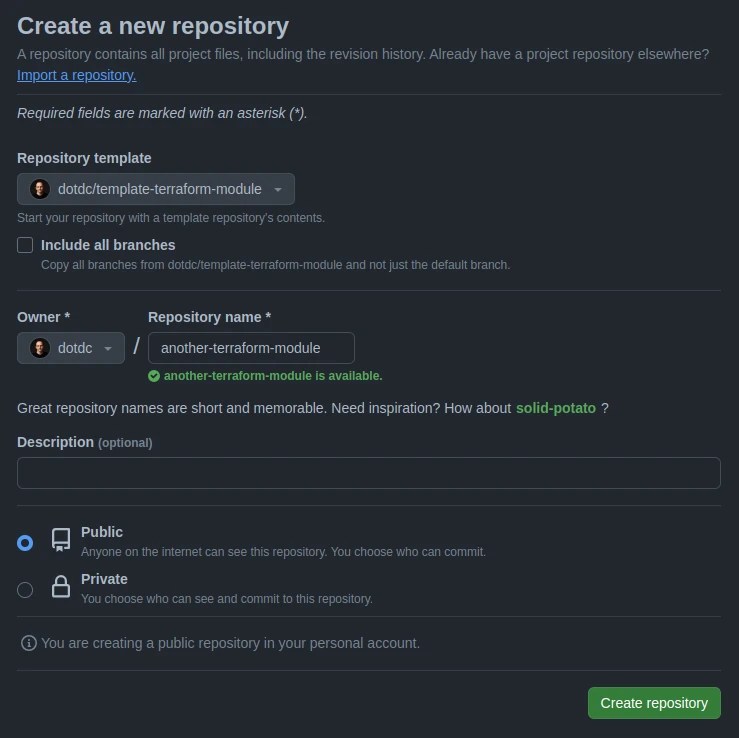Image resolution: width=739 pixels, height=738 pixels.
Task: Focus the Description input field
Action: pyautogui.click(x=368, y=473)
